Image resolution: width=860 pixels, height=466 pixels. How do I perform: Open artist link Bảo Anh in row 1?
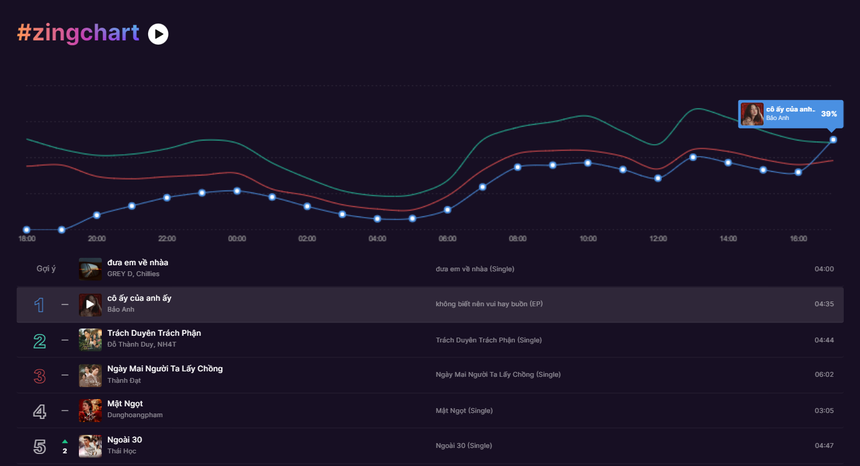click(121, 309)
